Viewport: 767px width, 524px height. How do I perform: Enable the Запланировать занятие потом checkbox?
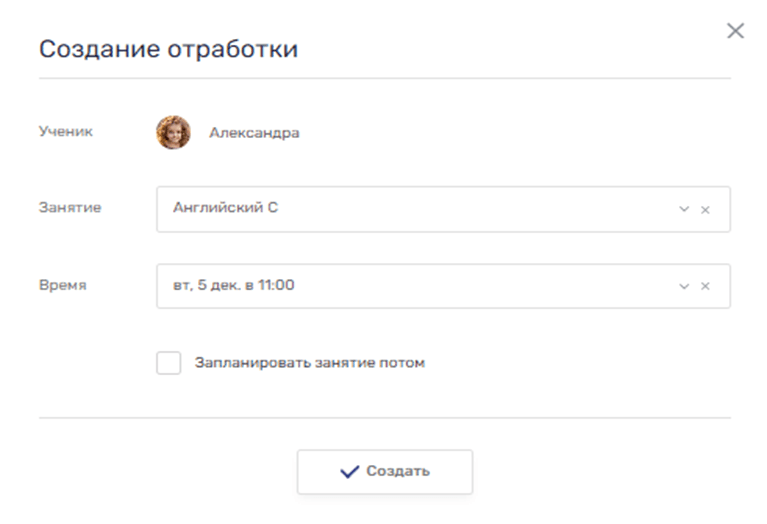pyautogui.click(x=169, y=363)
